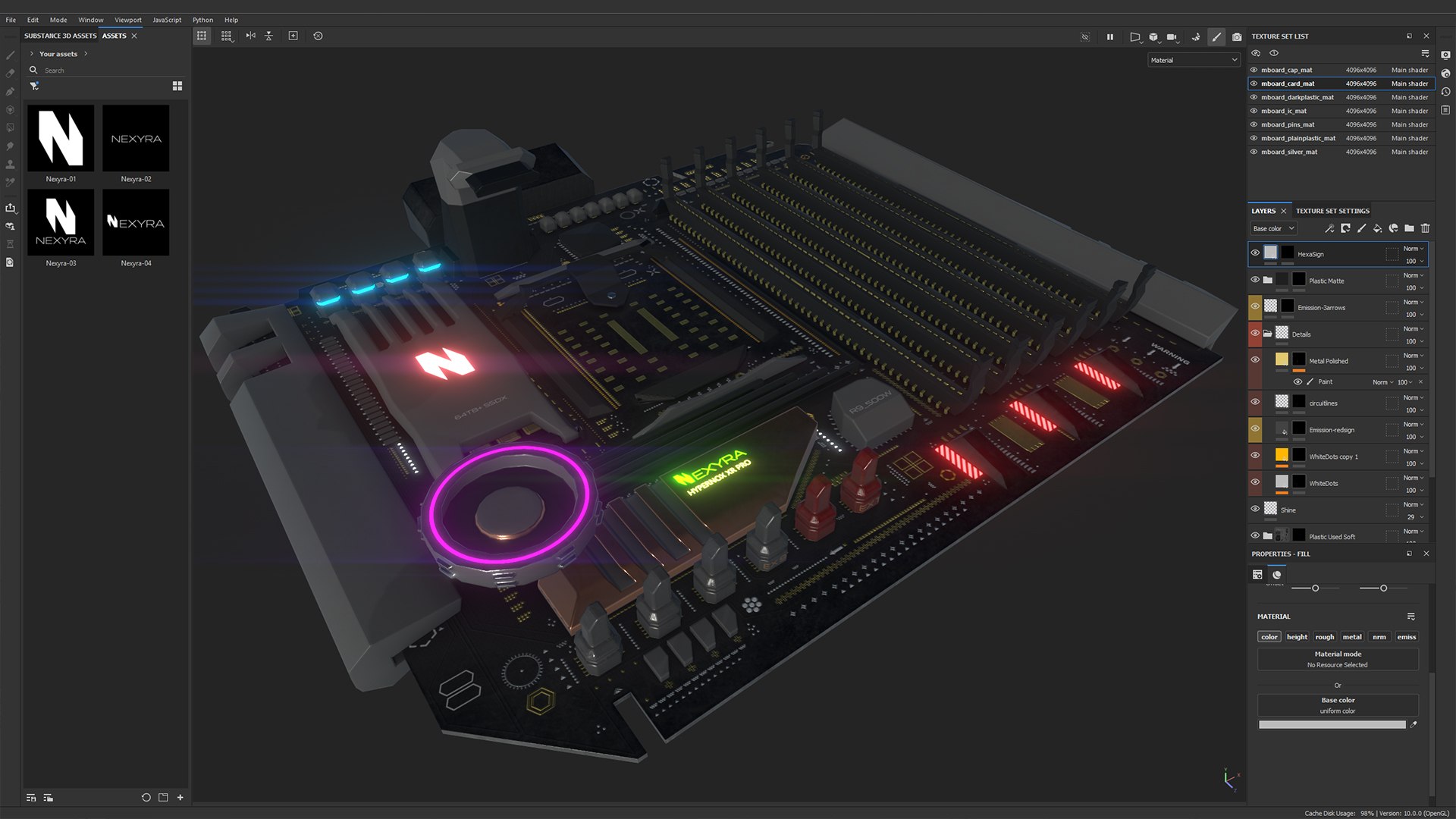Open the Material viewport mode dropdown
1456x819 pixels.
pyautogui.click(x=1194, y=60)
